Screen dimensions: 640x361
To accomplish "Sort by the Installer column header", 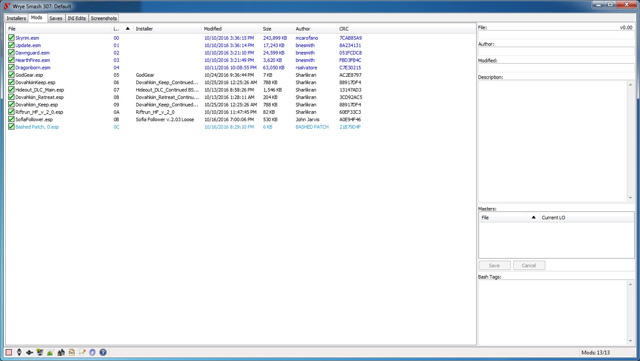I will click(x=167, y=29).
